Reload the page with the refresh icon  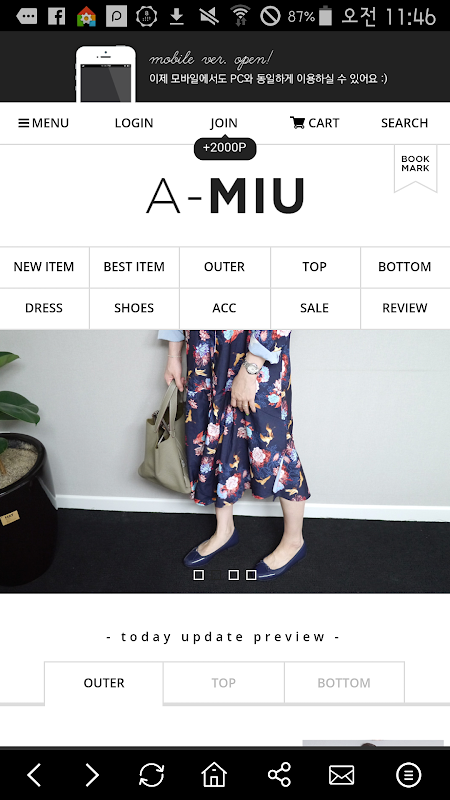[x=152, y=775]
